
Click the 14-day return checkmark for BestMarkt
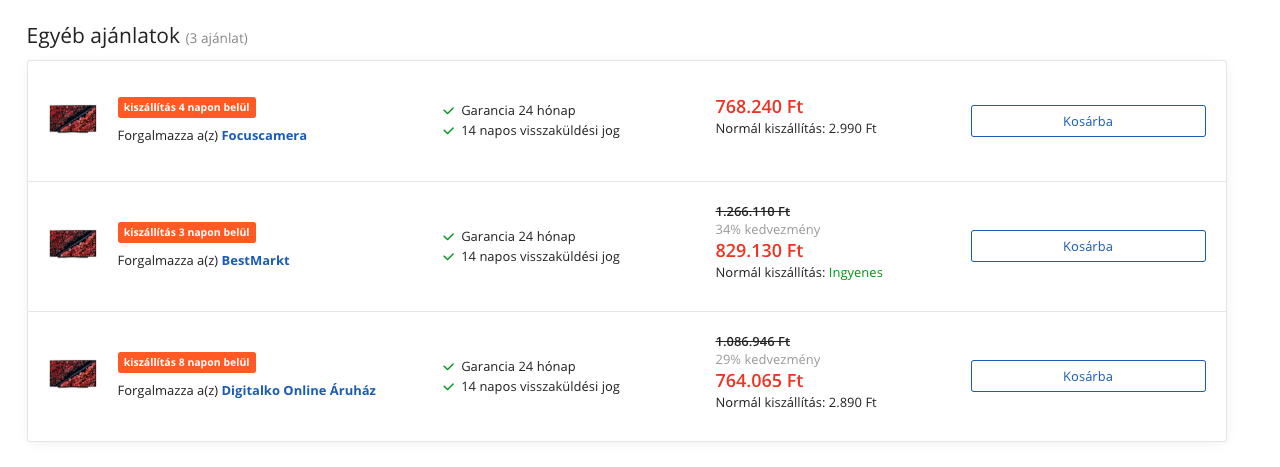(x=449, y=257)
